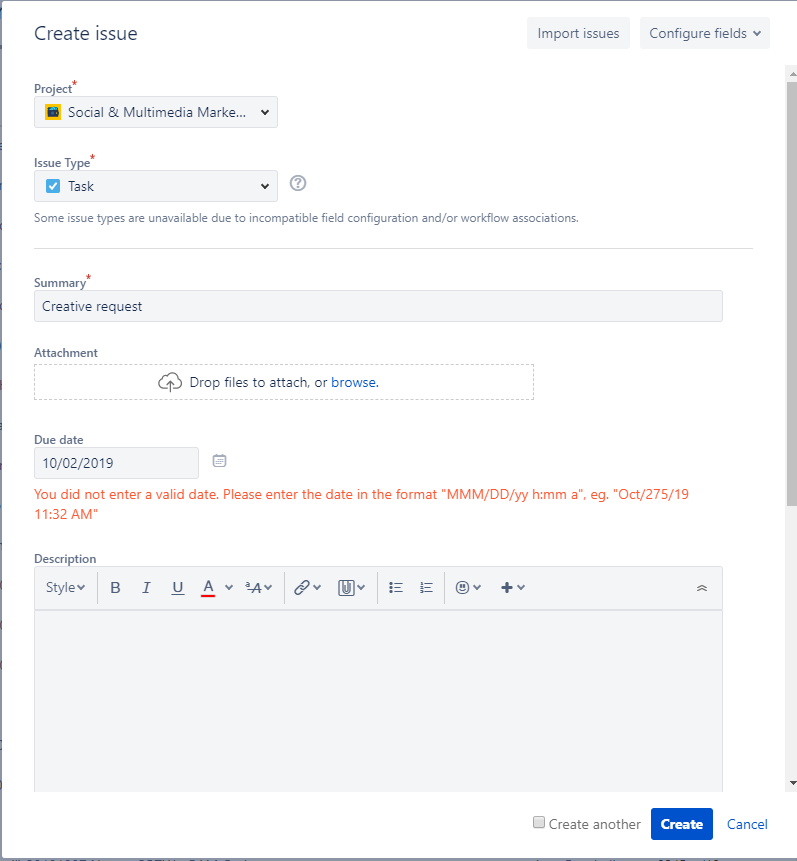Screen dimensions: 797x861
Task: Click inside the Description text area
Action: (x=378, y=700)
